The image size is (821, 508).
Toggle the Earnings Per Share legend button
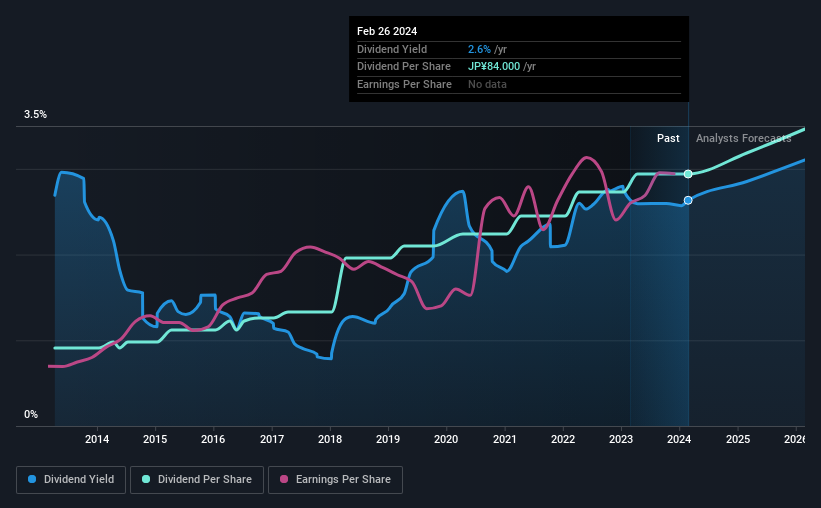click(x=335, y=480)
